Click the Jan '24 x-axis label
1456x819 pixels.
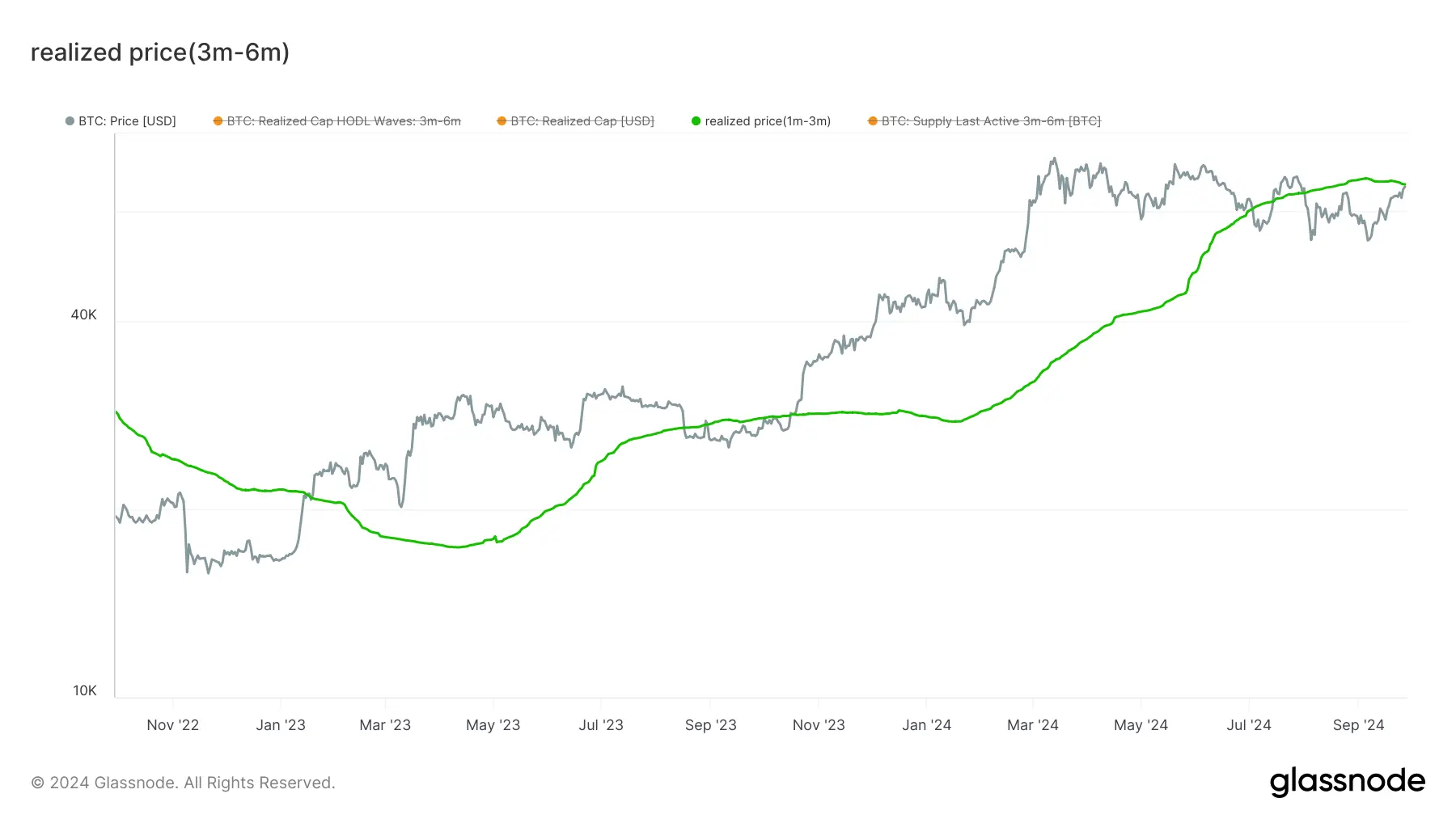tap(926, 725)
